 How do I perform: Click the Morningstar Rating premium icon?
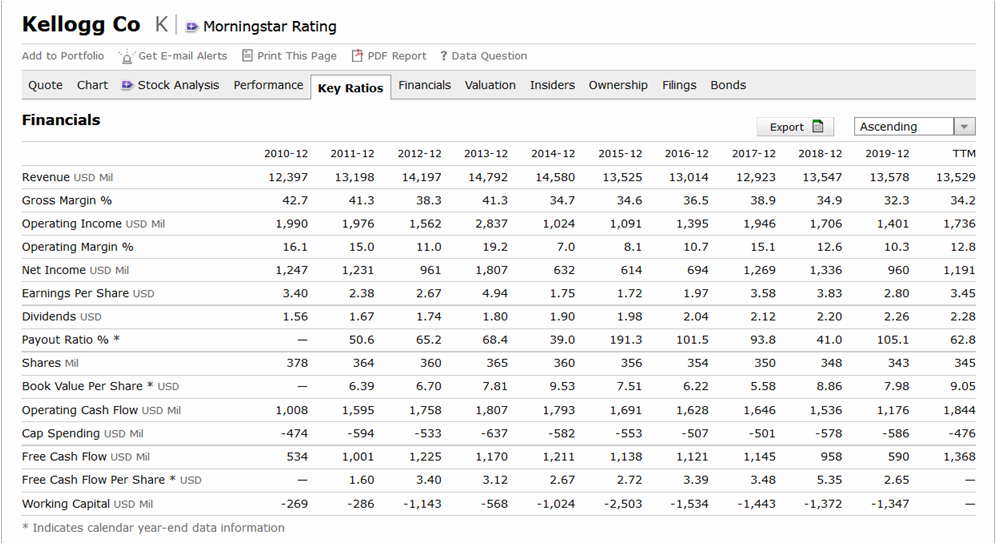[192, 26]
